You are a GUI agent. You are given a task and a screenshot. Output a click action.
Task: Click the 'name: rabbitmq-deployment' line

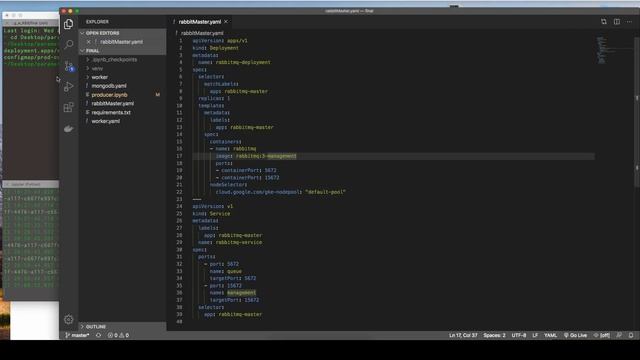coord(234,62)
